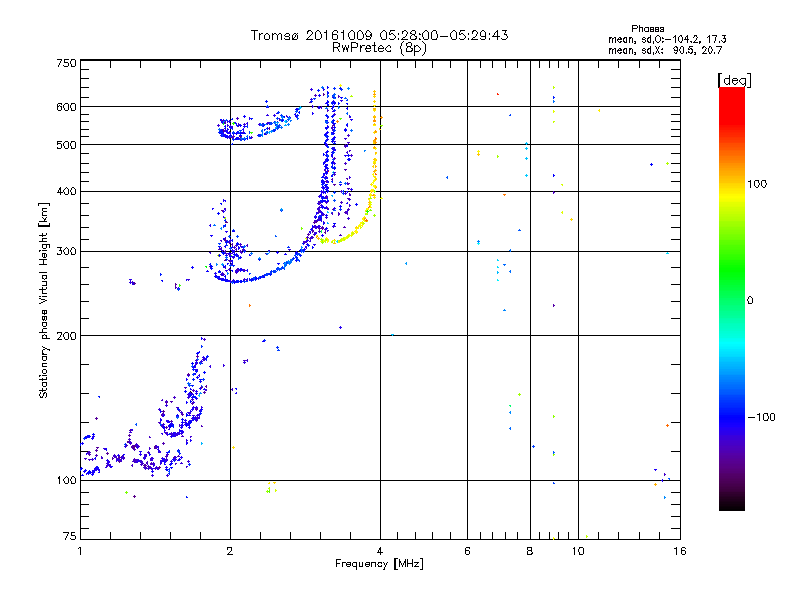Screen dimensions: 800x600
Task: Click the '[deg]' colorbar unit label
Action: click(x=734, y=80)
